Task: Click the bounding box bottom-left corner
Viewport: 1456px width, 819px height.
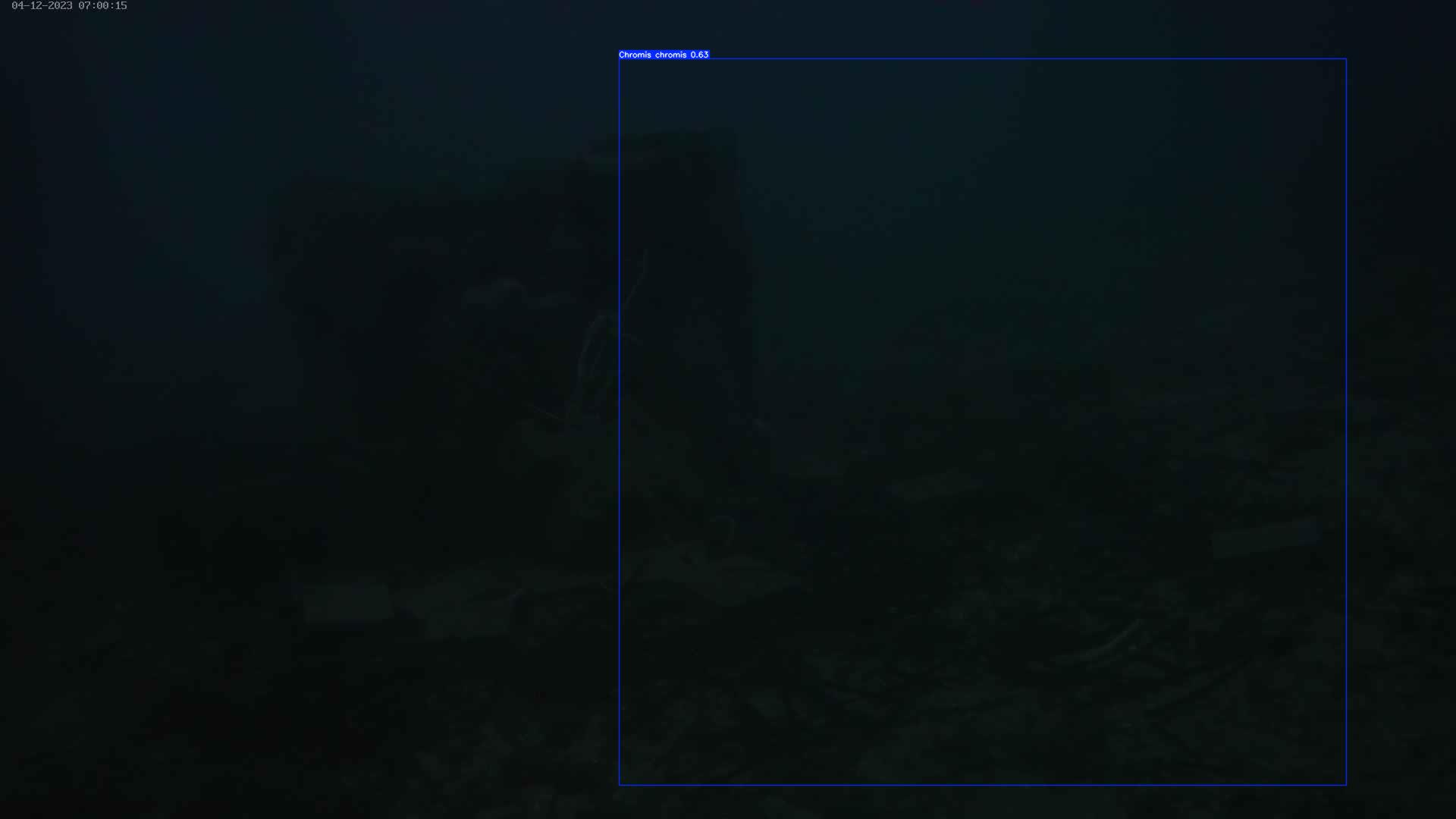Action: click(x=620, y=785)
